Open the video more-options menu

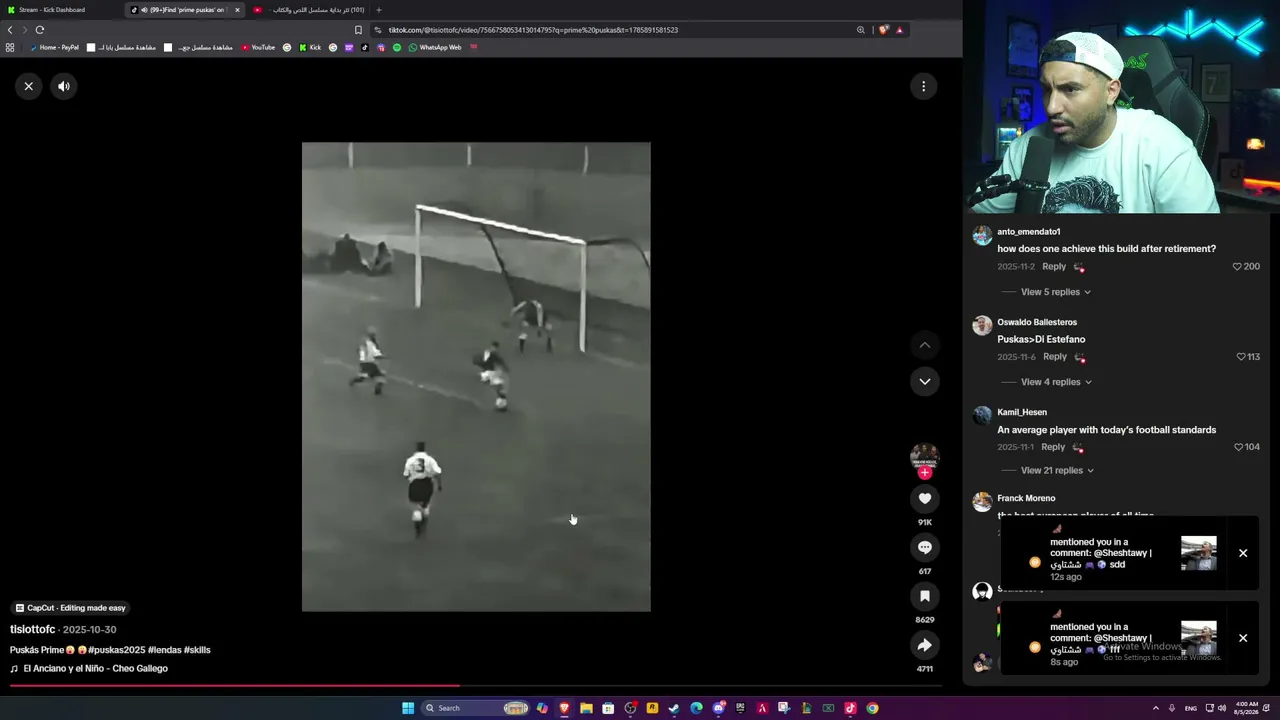click(923, 86)
